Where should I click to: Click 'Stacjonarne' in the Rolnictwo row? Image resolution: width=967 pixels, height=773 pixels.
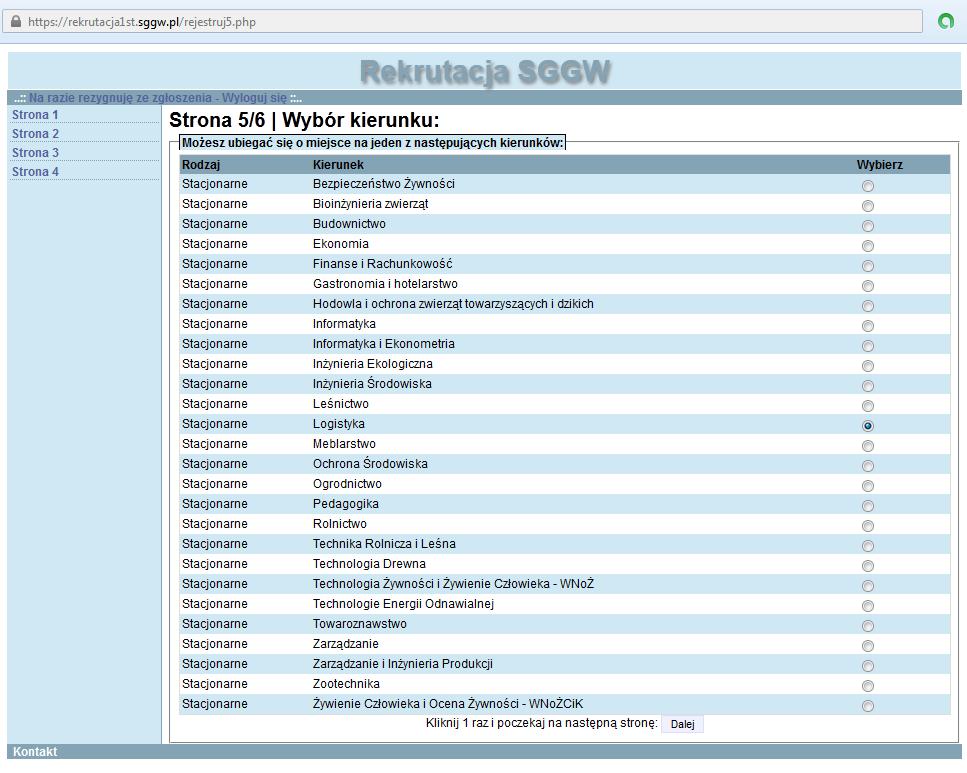(215, 524)
